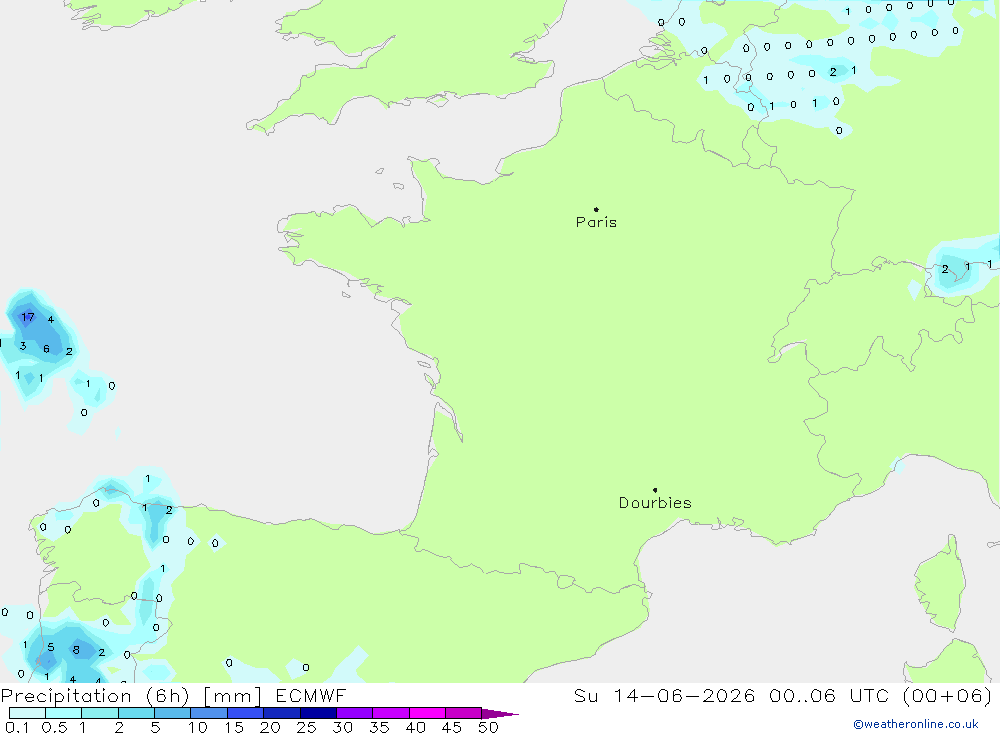Screen dimensions: 1000x733
Task: Click the 8 mm precipitation value near Portugal
Action: [x=76, y=650]
